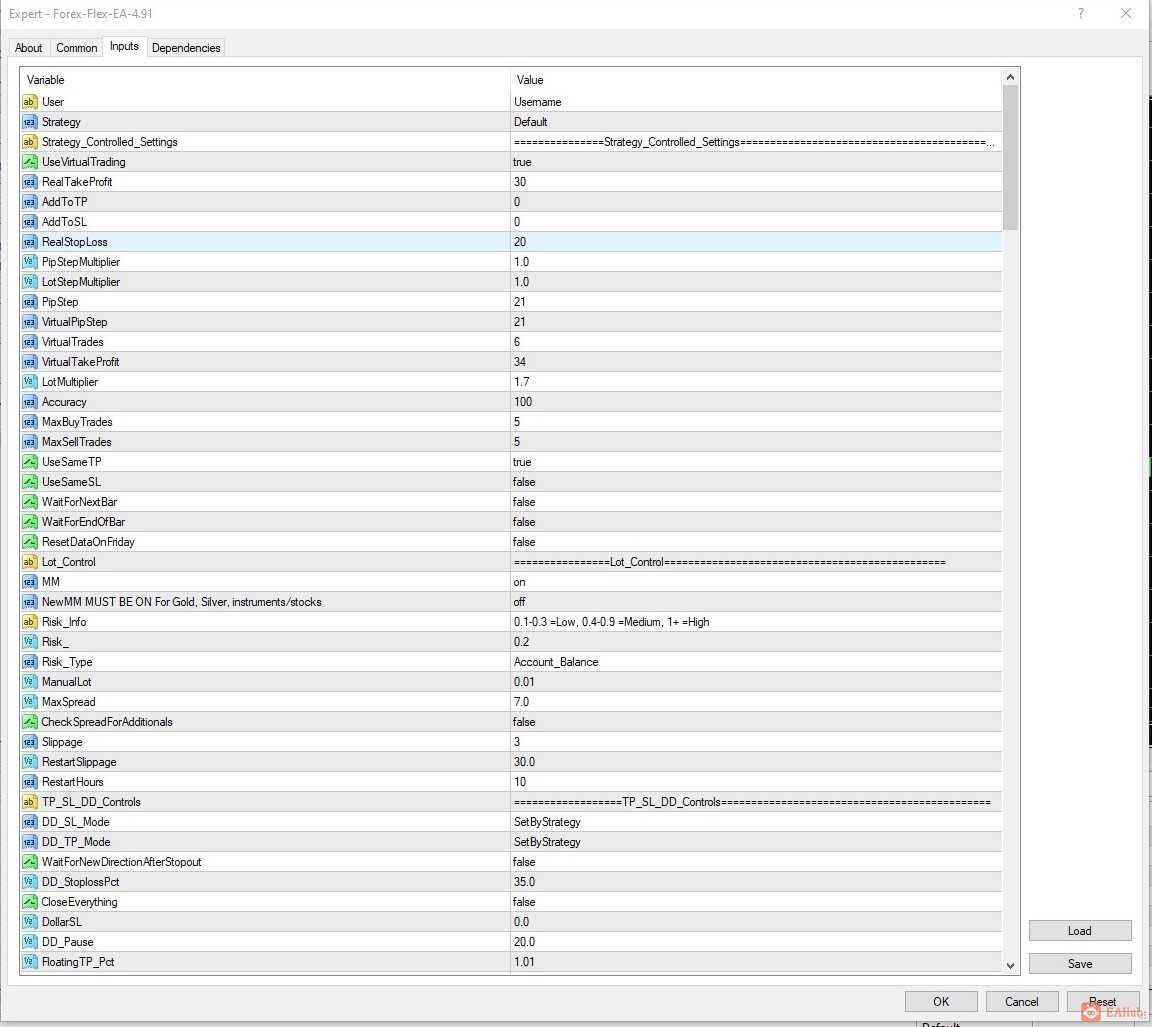This screenshot has height=1027, width=1152.
Task: Select the Inputs tab
Action: pos(124,46)
